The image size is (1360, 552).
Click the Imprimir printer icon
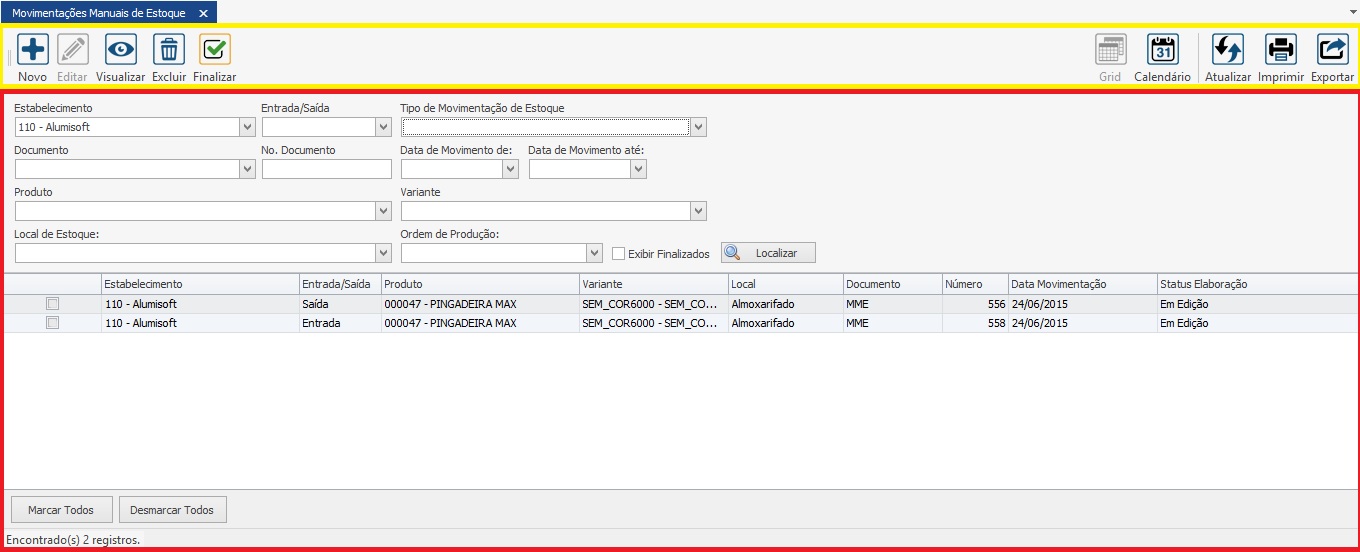[1281, 50]
